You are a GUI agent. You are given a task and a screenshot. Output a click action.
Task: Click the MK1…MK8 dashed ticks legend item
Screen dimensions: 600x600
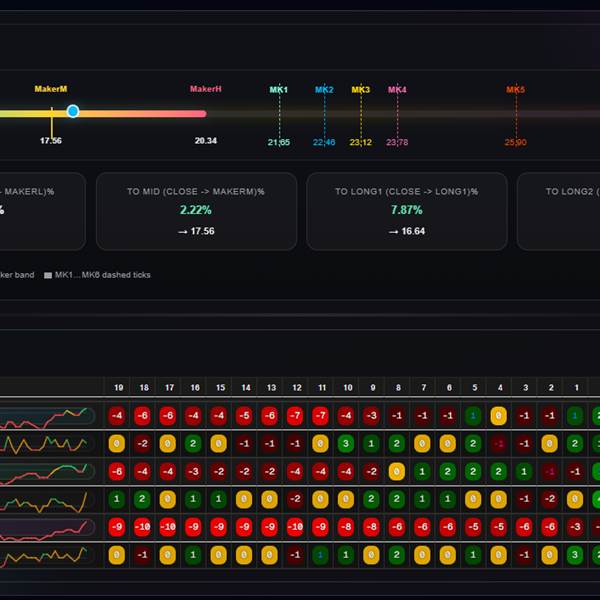tap(97, 275)
